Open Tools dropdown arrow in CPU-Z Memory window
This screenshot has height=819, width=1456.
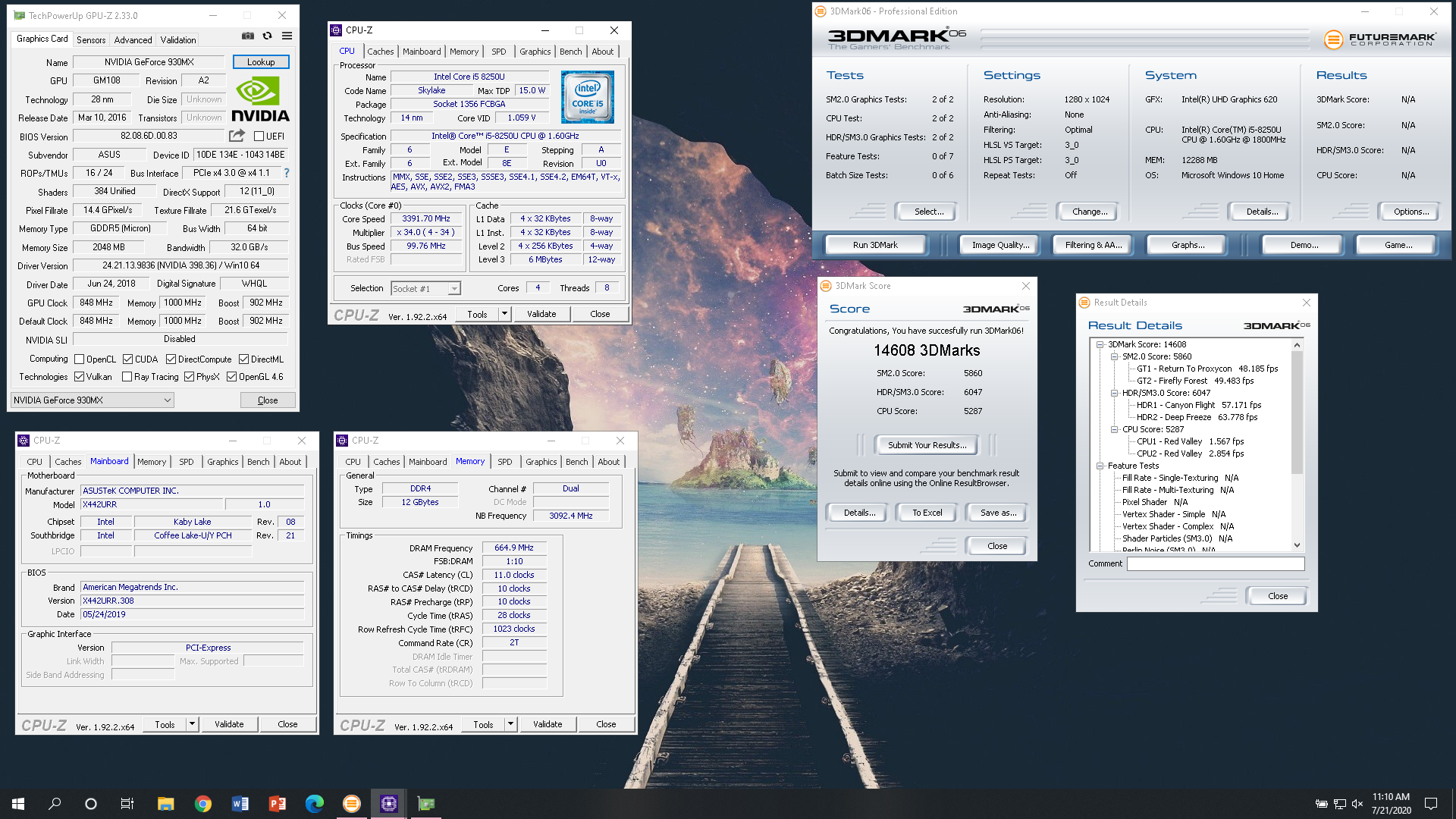pos(510,724)
